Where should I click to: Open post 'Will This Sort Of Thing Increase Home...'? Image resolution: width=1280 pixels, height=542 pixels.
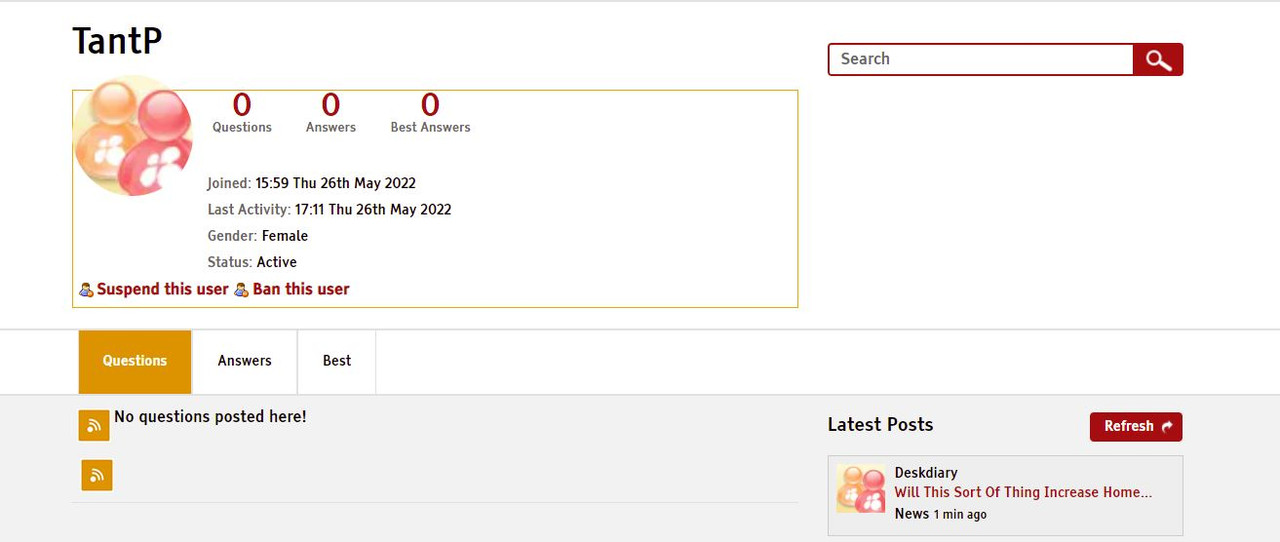1023,492
